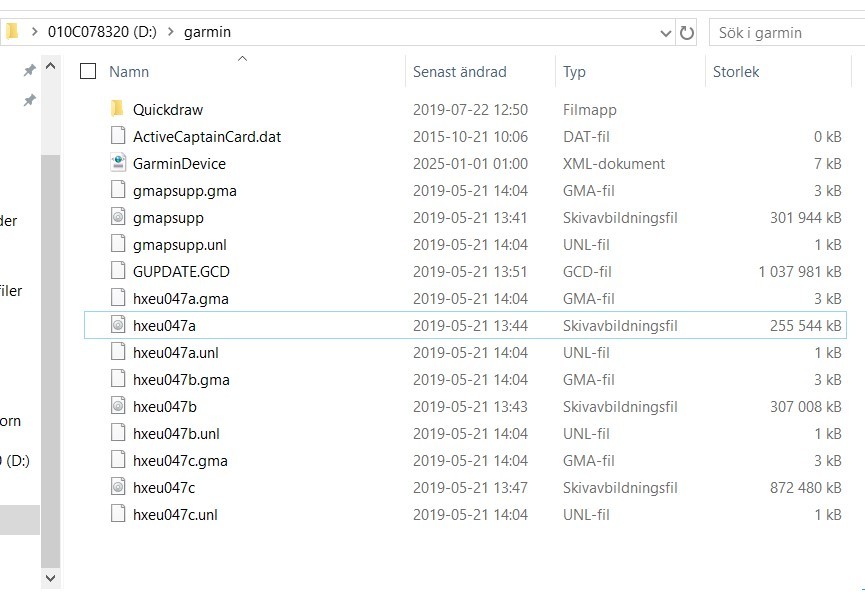Select the GarminDevice file name
The image size is (865, 599).
pyautogui.click(x=179, y=164)
